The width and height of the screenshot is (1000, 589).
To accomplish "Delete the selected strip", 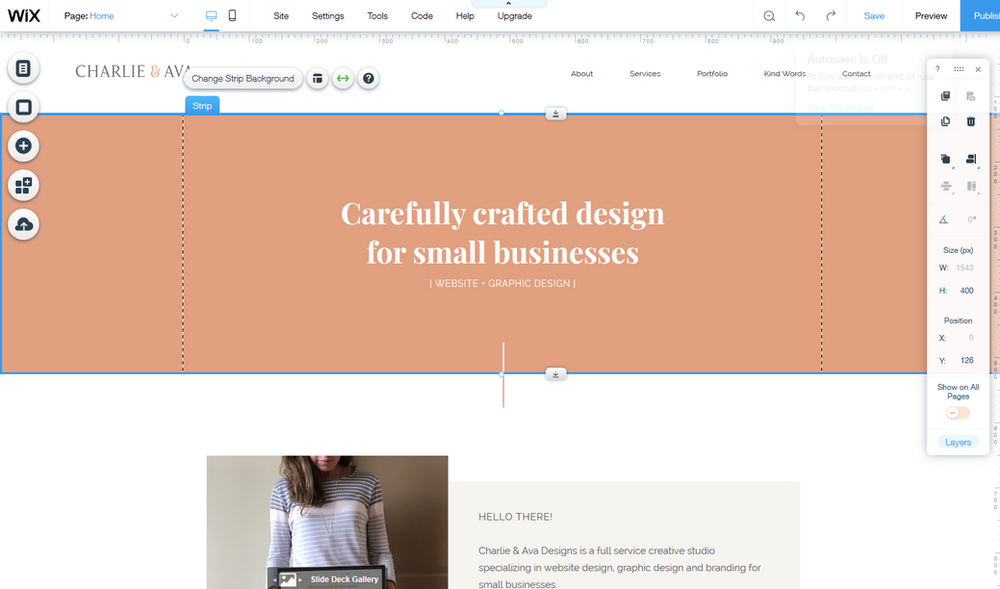I will [x=970, y=121].
